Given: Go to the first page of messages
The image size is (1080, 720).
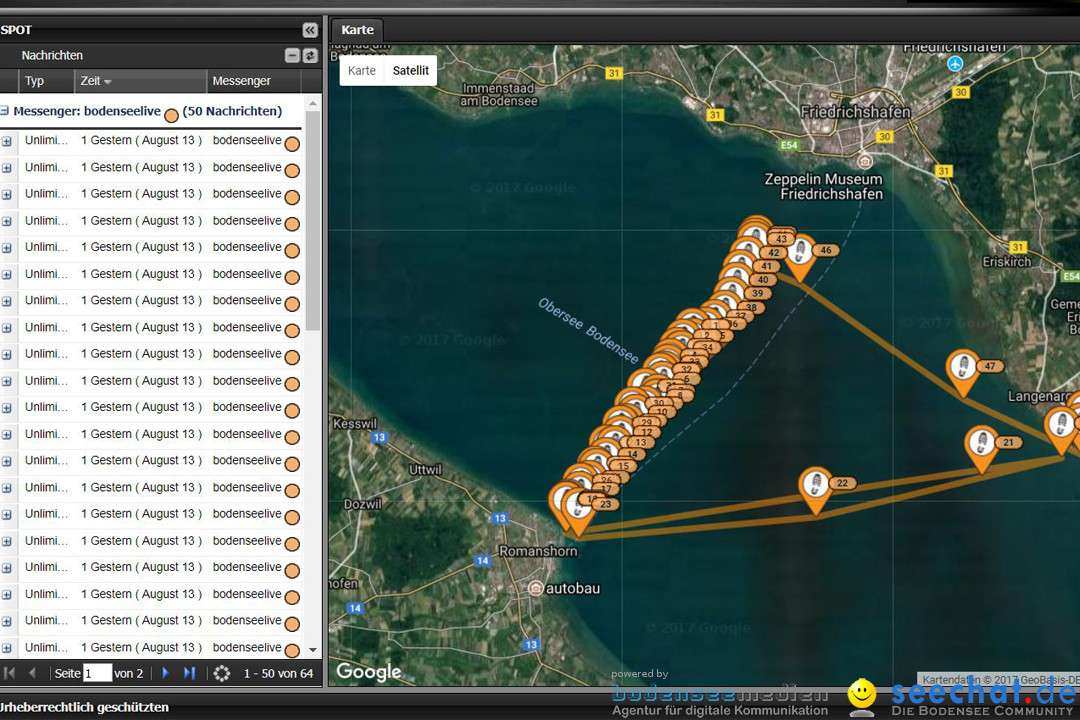Looking at the screenshot, I should [x=10, y=673].
